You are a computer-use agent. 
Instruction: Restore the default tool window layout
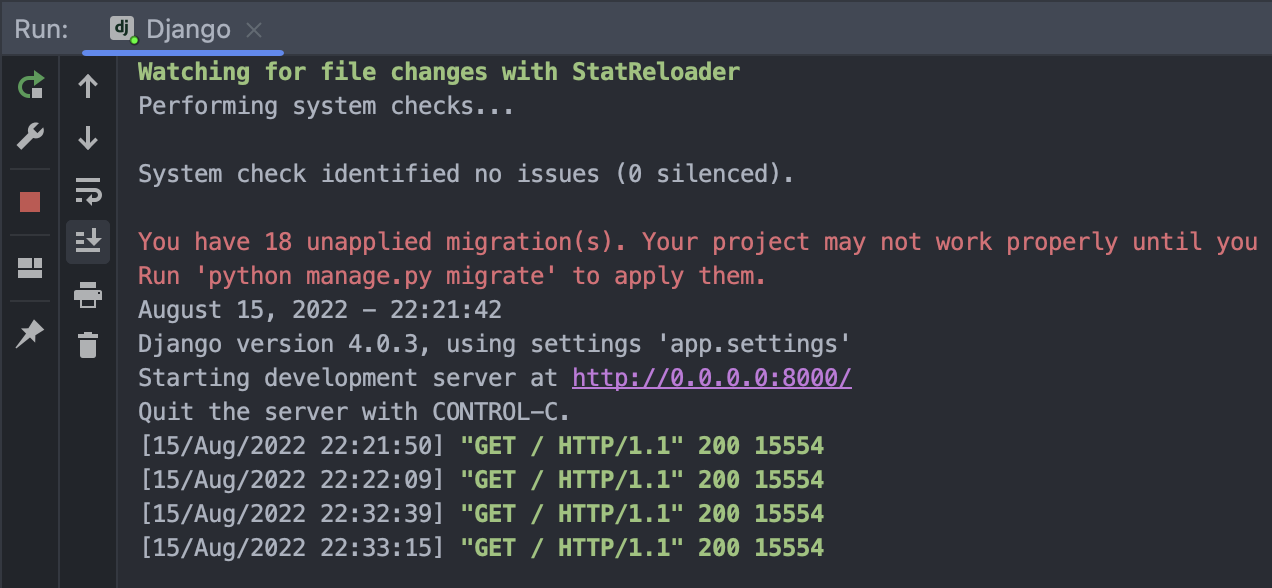coord(29,267)
